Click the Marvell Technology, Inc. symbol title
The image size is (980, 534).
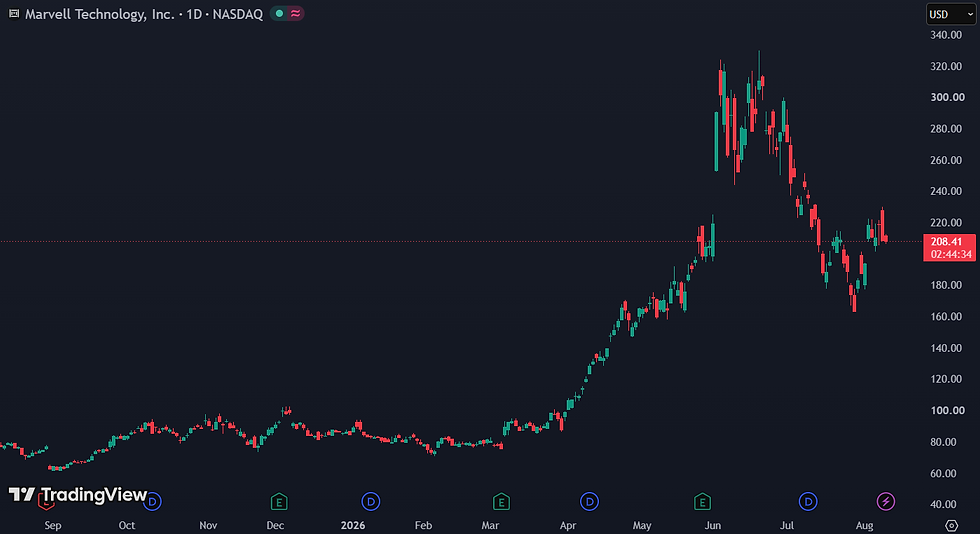coord(100,14)
